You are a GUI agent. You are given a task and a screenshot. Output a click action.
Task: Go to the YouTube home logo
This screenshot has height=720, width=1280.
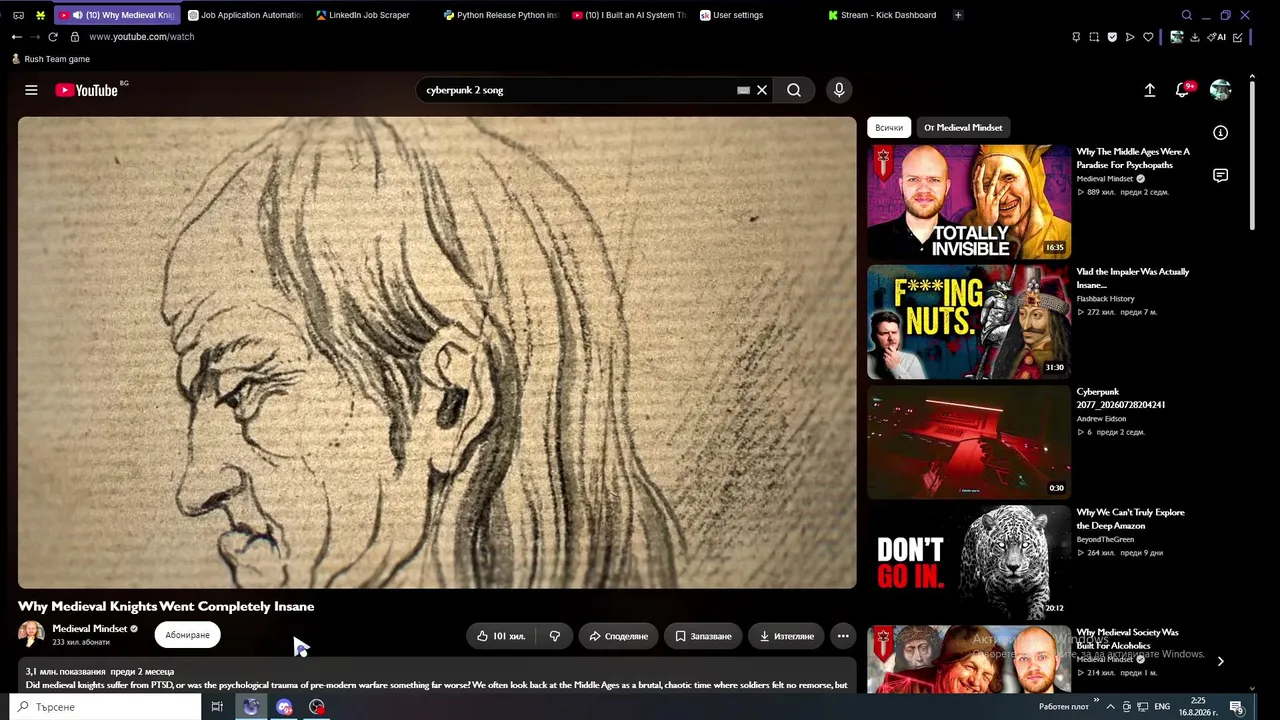[87, 90]
